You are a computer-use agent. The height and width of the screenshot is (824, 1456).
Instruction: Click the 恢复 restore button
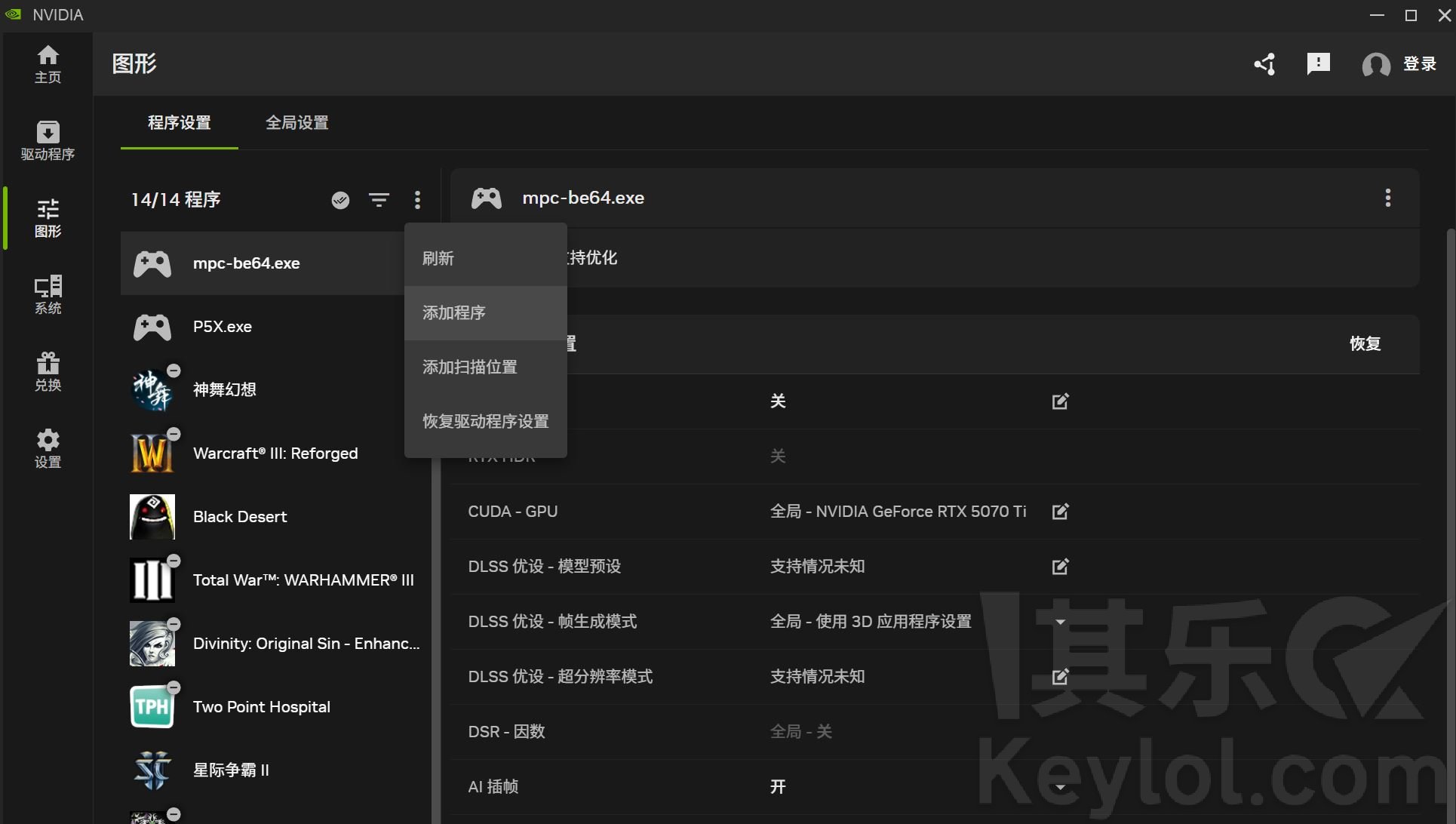tap(1365, 343)
